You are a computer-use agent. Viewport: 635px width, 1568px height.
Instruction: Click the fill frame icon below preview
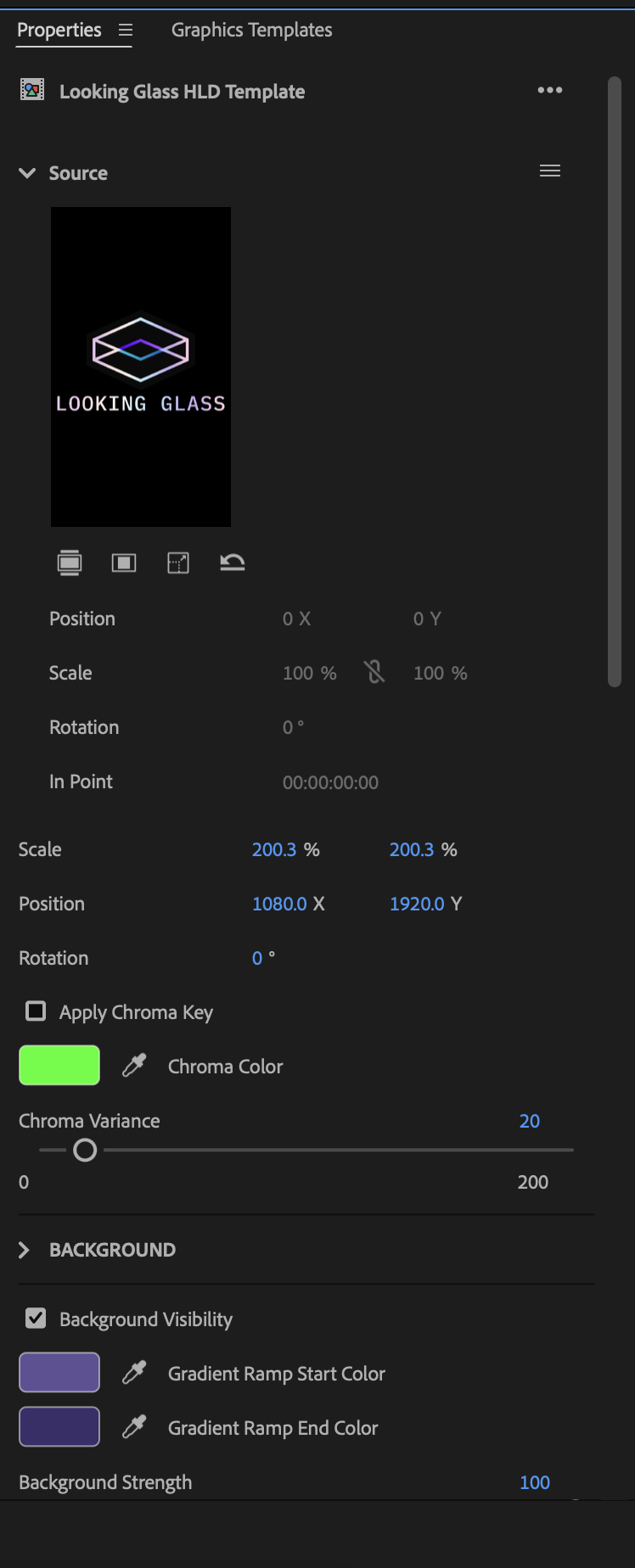coord(70,563)
